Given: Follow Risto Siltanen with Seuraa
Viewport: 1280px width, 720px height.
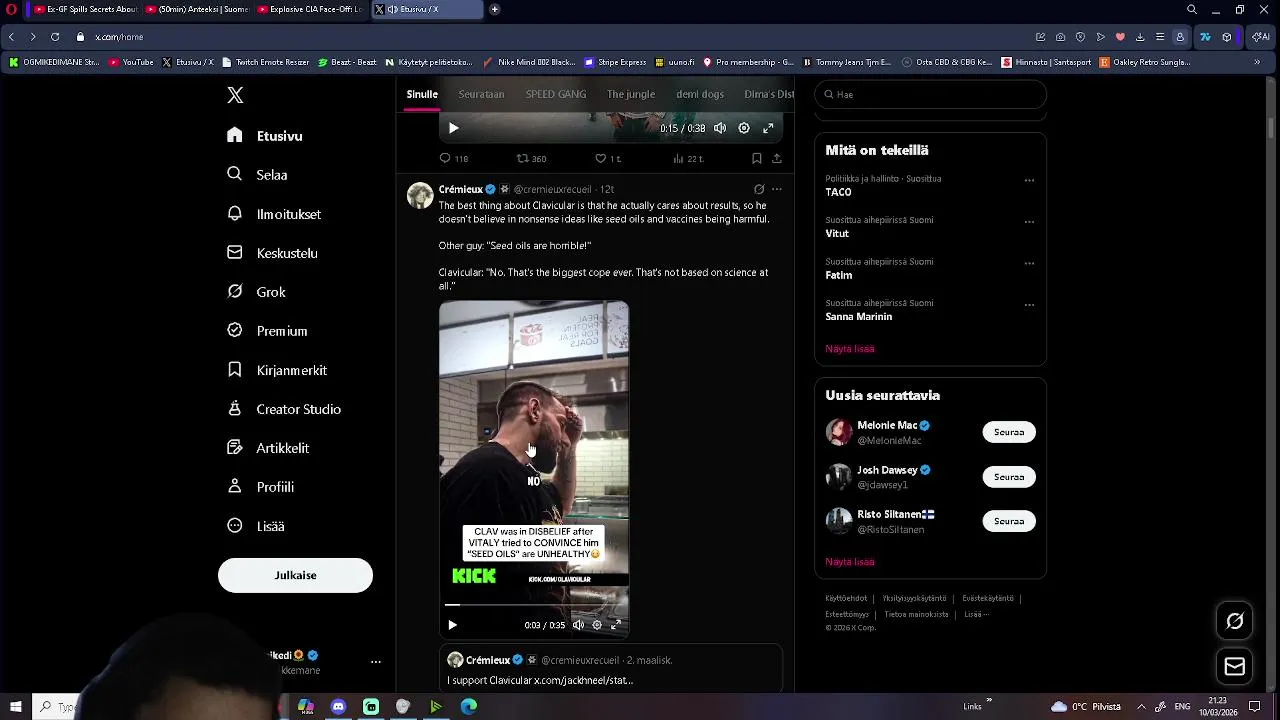Looking at the screenshot, I should pos(1009,521).
